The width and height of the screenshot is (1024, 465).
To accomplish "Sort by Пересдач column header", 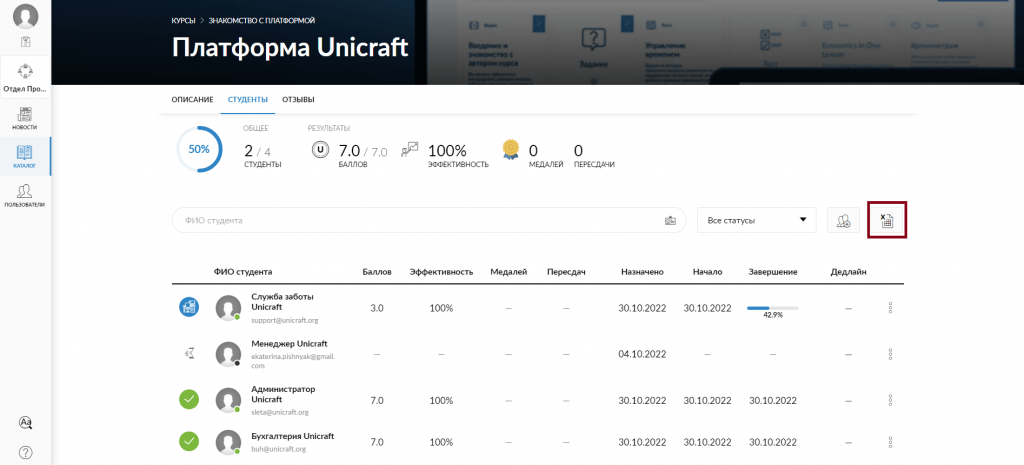I will (x=566, y=272).
